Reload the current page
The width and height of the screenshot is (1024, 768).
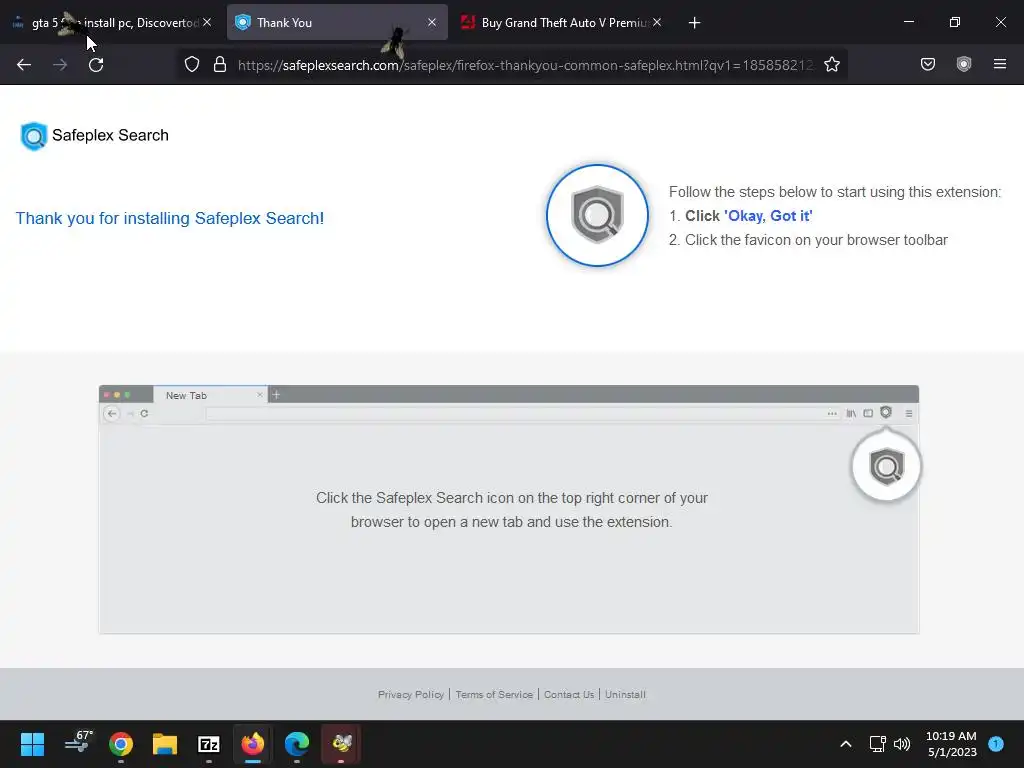coord(96,65)
